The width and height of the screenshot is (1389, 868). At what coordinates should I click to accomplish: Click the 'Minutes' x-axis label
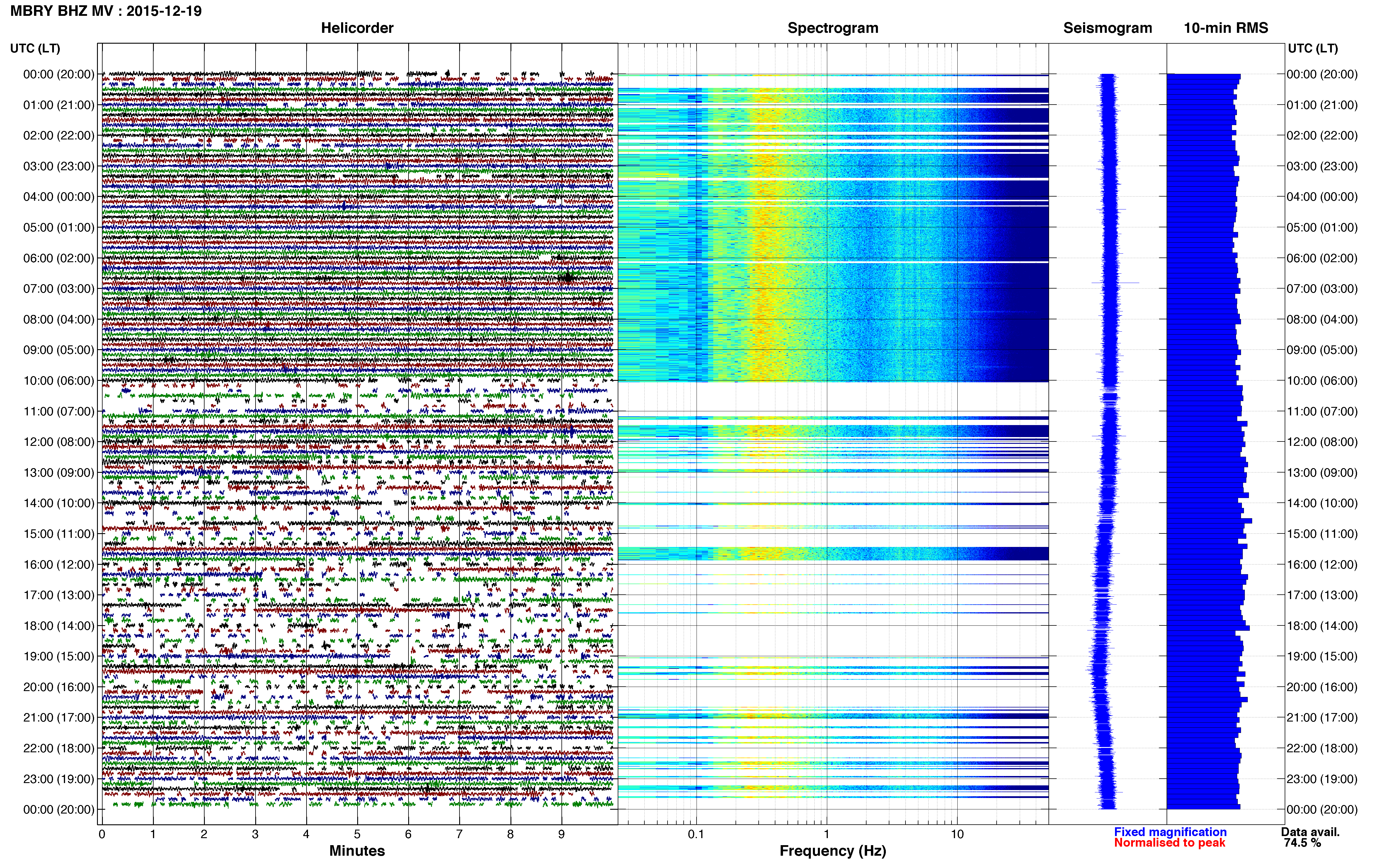(357, 851)
